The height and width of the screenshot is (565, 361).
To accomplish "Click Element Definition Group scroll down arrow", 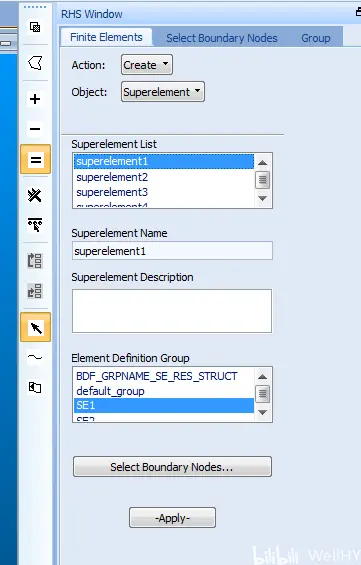I will 263,412.
